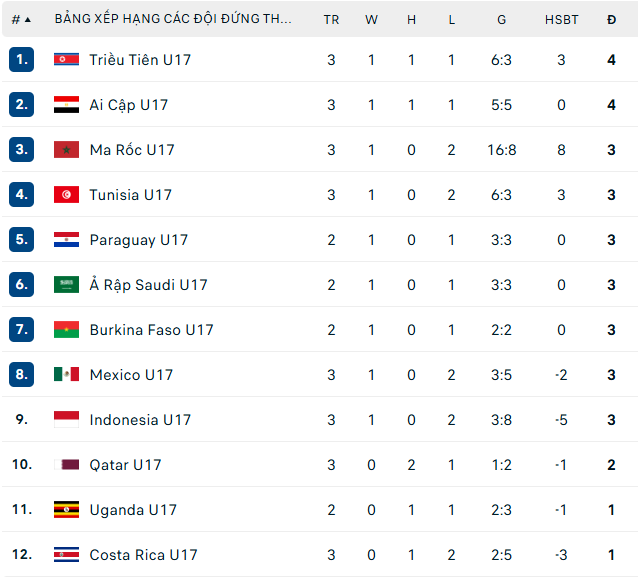Click the North Korea flag icon
The width and height of the screenshot is (638, 578).
[x=66, y=60]
